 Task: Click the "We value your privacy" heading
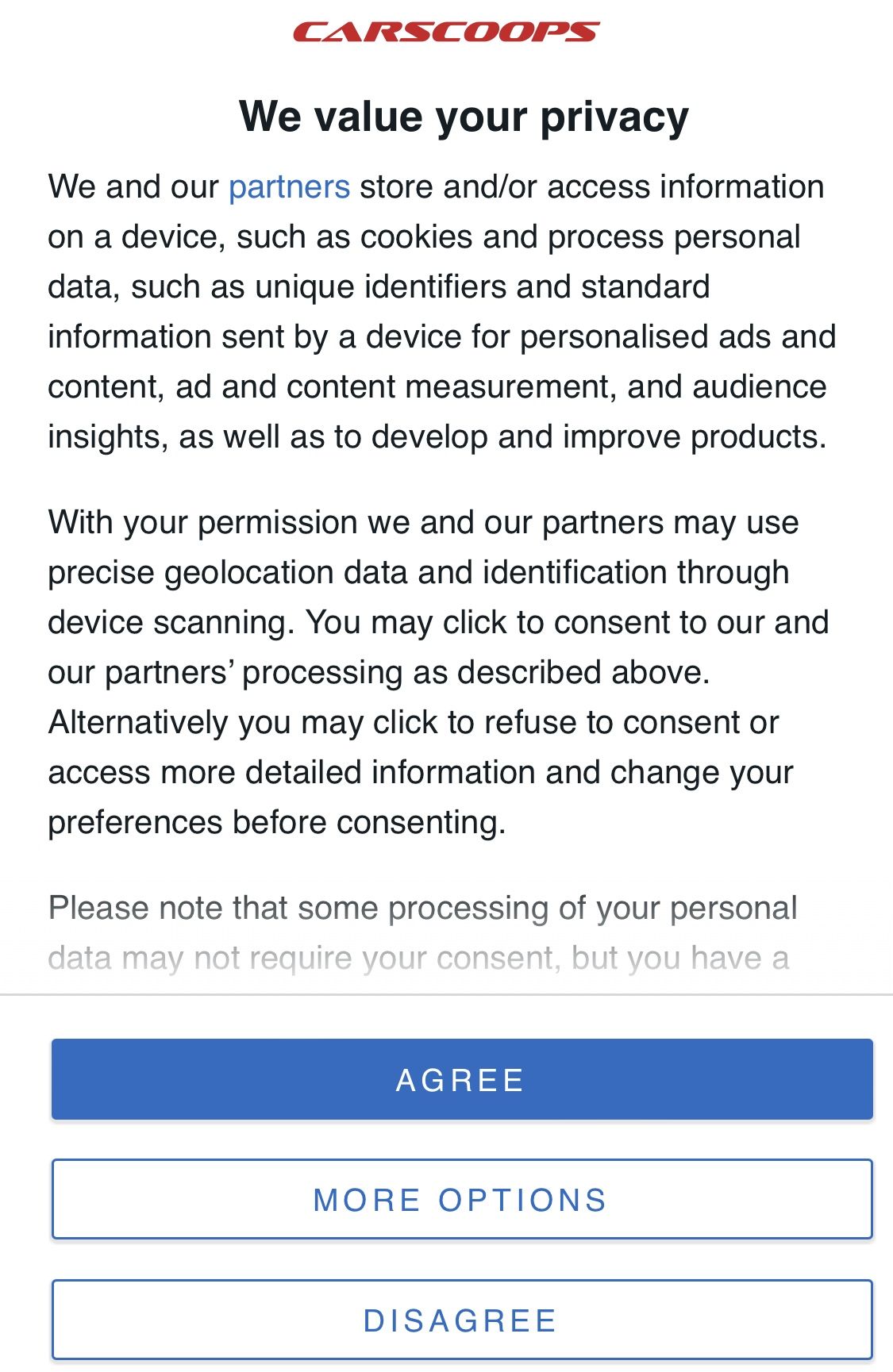point(464,117)
